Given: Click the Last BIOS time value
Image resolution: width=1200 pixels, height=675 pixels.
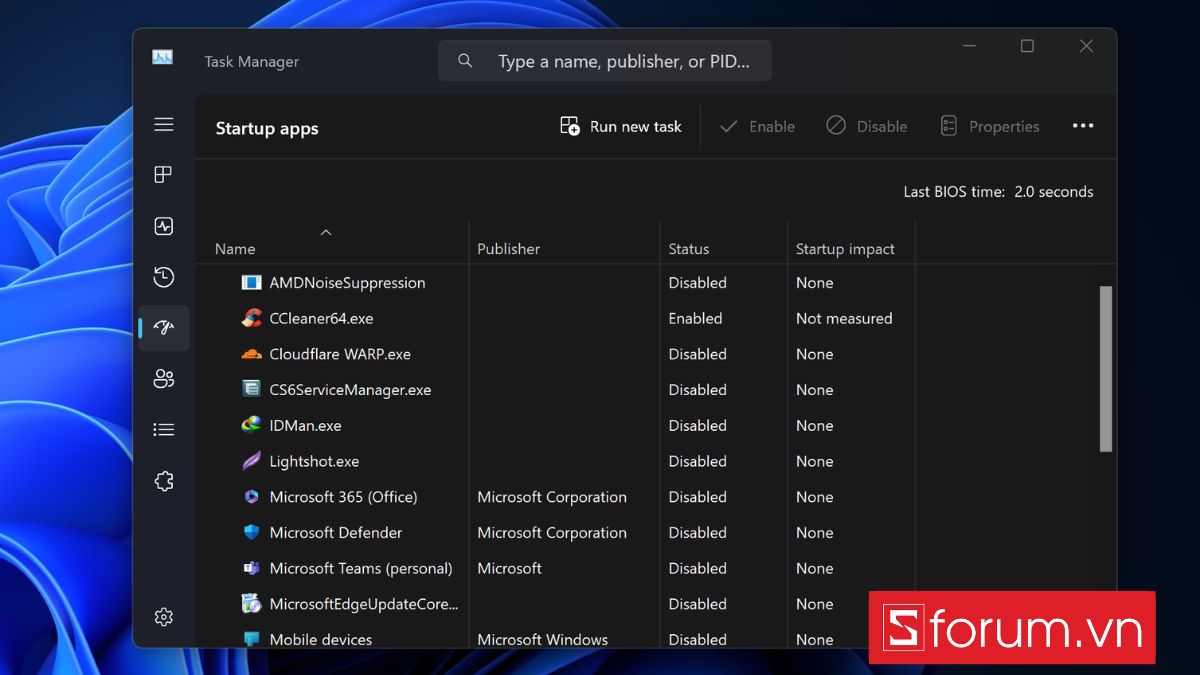Looking at the screenshot, I should 1054,192.
